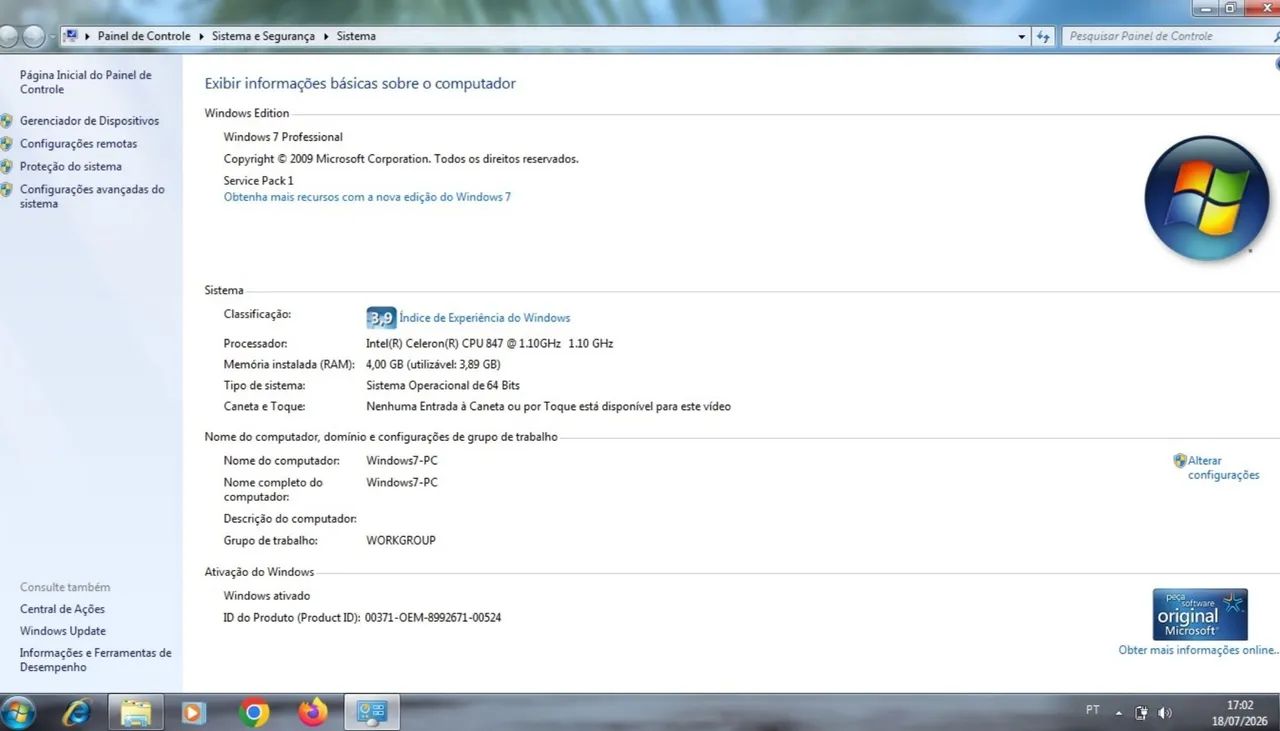Select Painel de Controle breadcrumb

click(144, 36)
